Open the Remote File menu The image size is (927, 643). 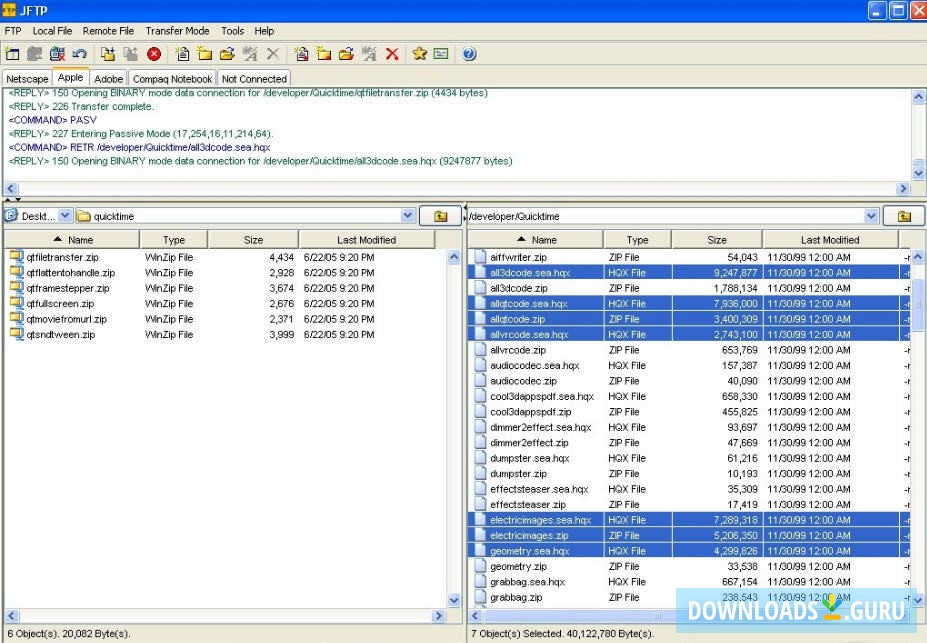coord(108,31)
